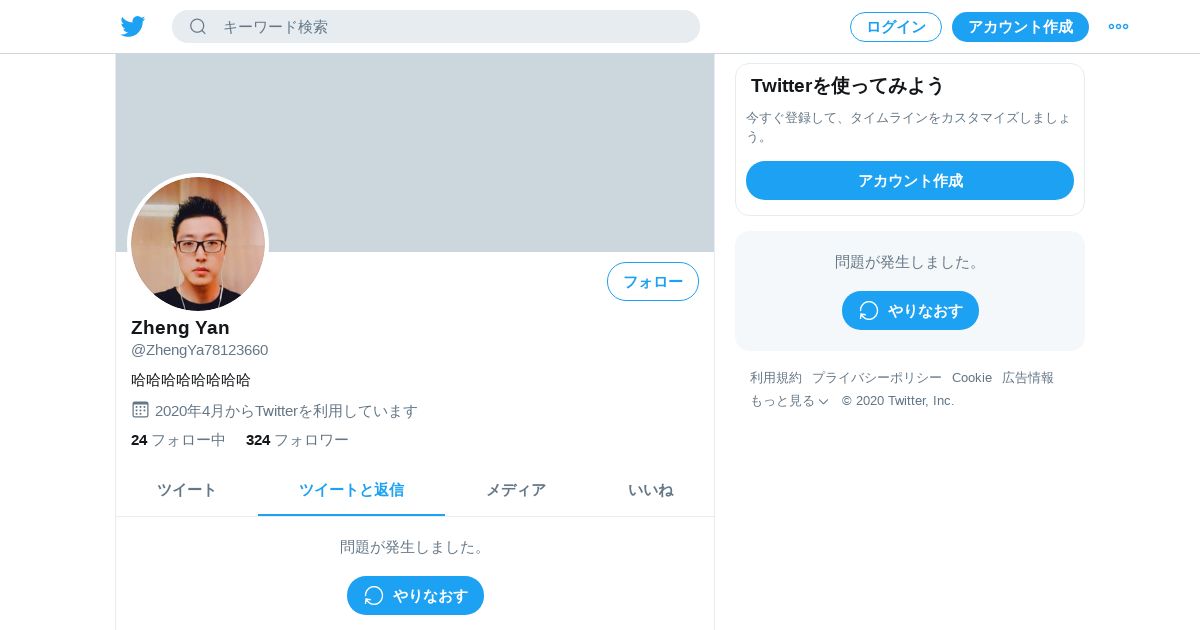
Task: Click the ログイン button
Action: [x=896, y=27]
